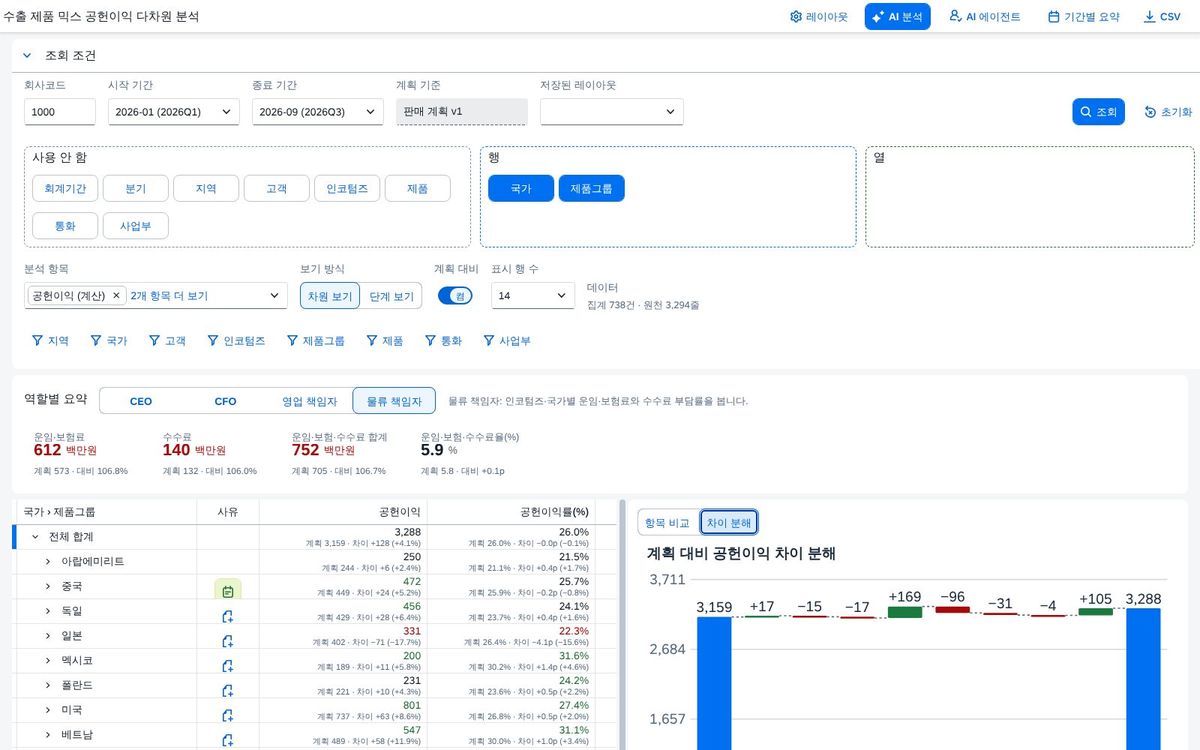Viewport: 1200px width, 750px height.
Task: Add a reason note for 폴란드
Action: (x=228, y=691)
